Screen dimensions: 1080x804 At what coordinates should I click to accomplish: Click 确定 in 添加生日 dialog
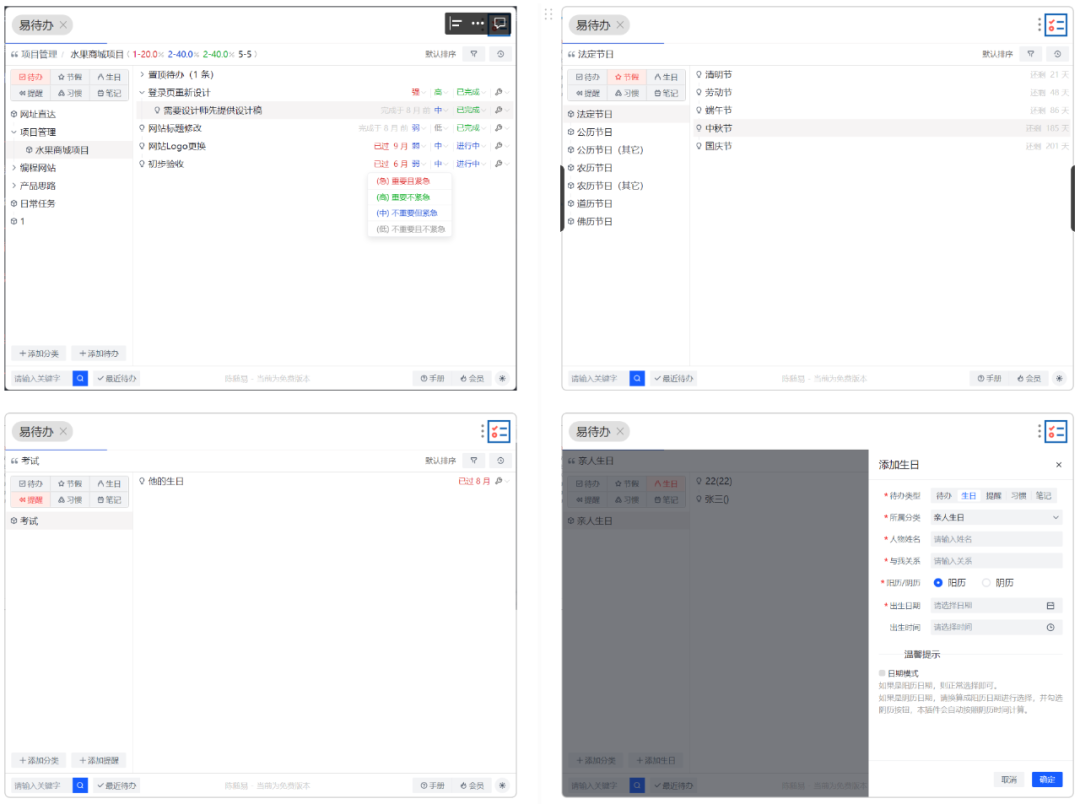point(1047,779)
